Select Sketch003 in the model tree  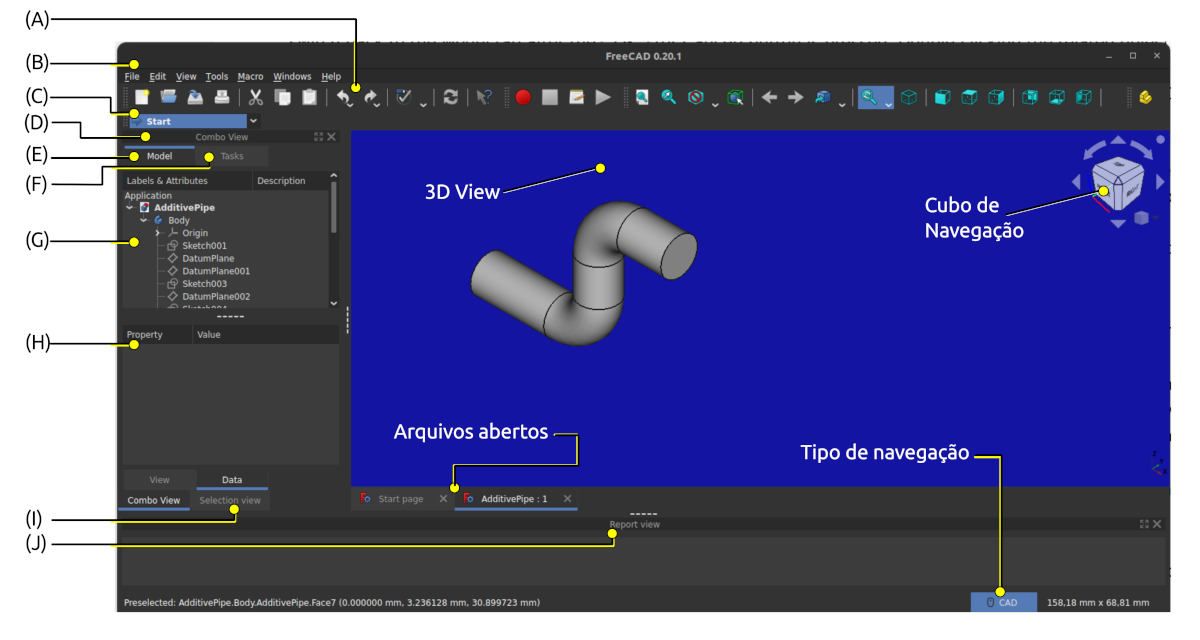pyautogui.click(x=204, y=284)
